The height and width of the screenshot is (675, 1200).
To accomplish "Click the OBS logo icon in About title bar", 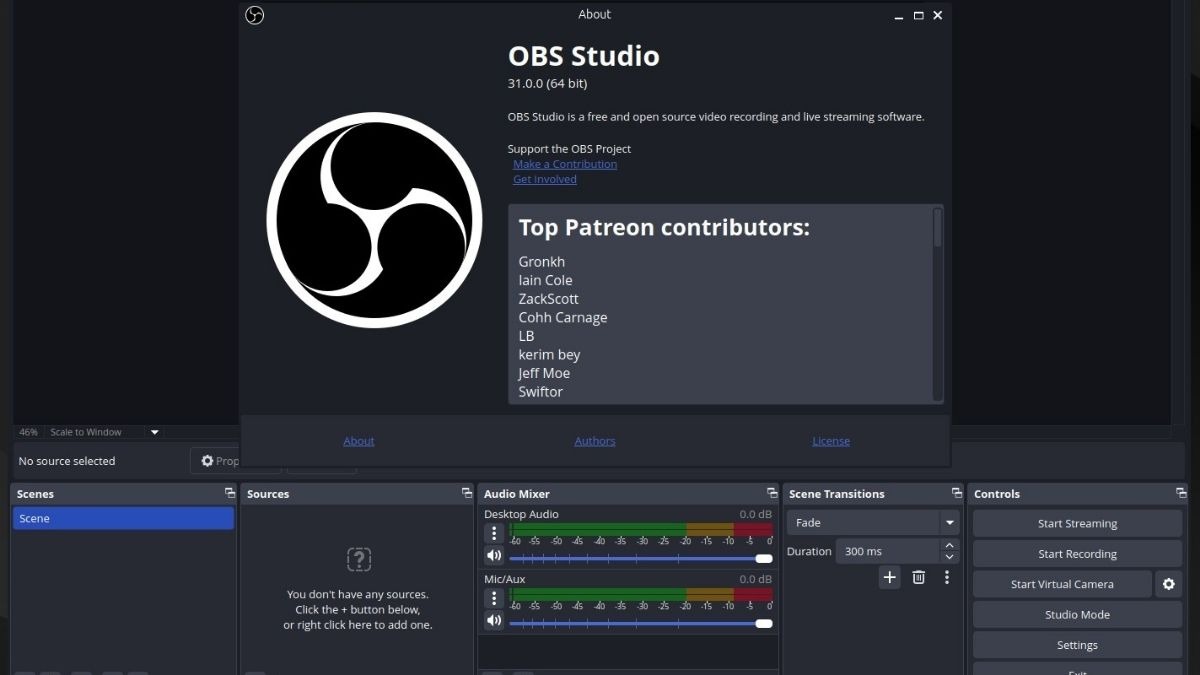I will tap(254, 15).
